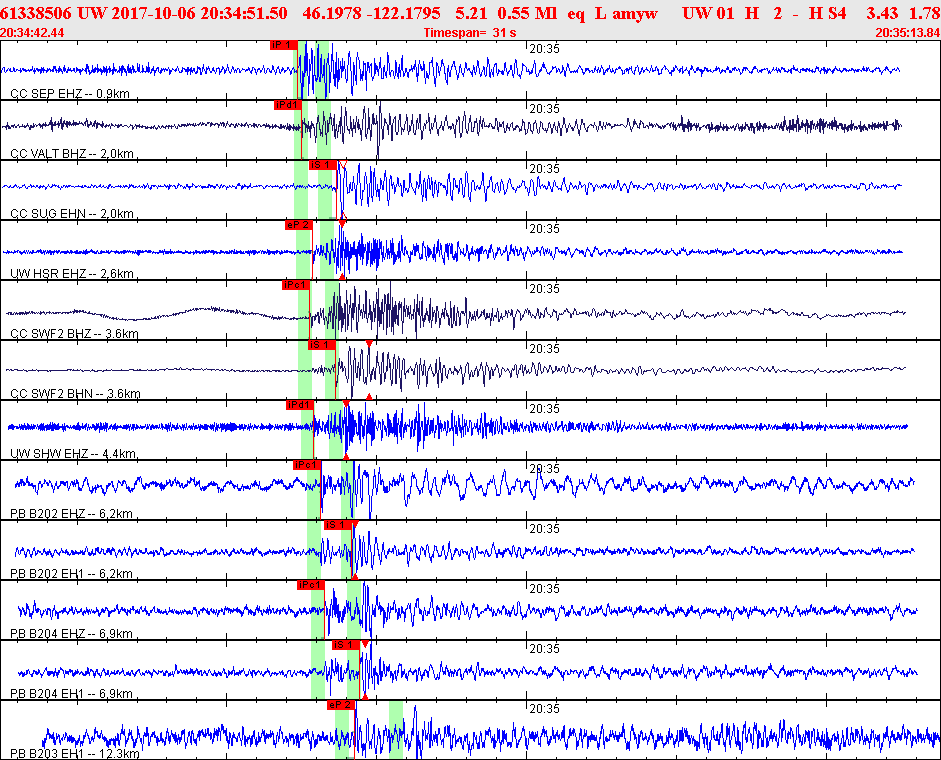Click the PB B203 EH1 -- 12.3km station label
The height and width of the screenshot is (760, 941).
(x=75, y=754)
